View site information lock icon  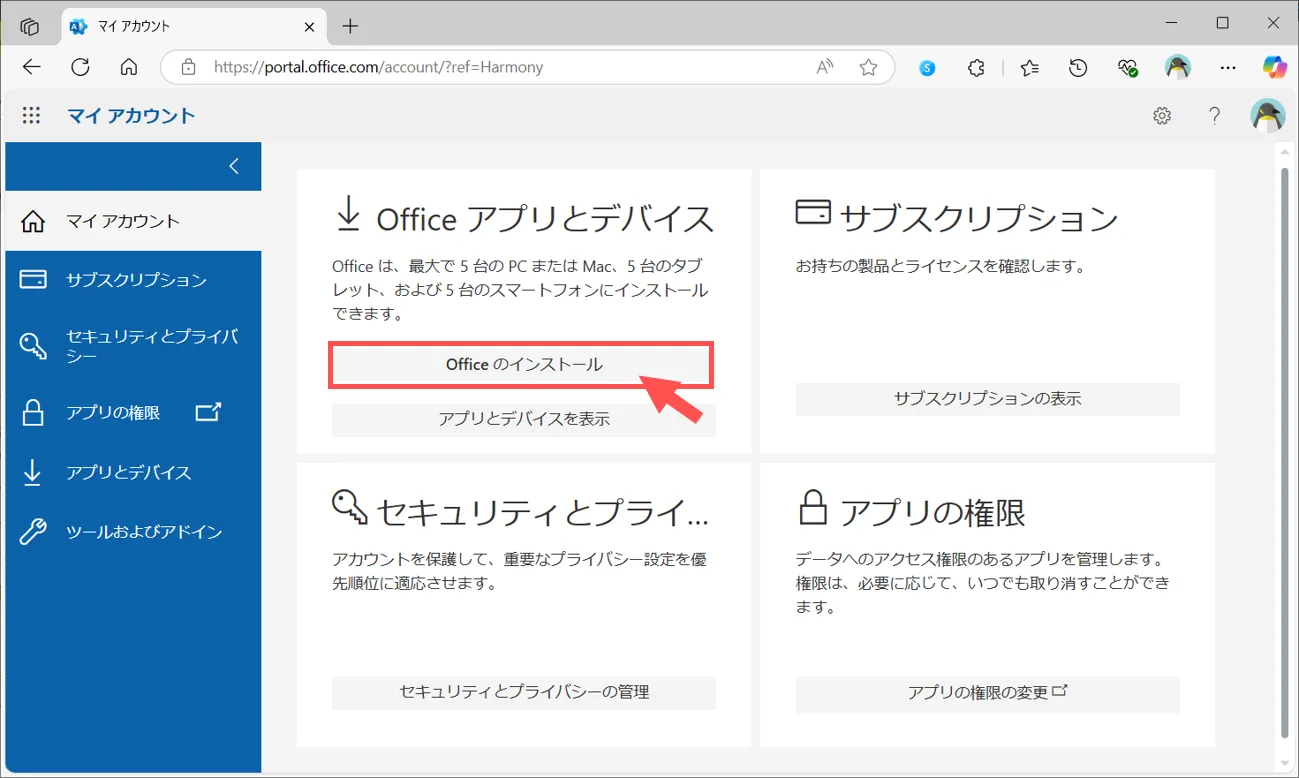click(187, 68)
